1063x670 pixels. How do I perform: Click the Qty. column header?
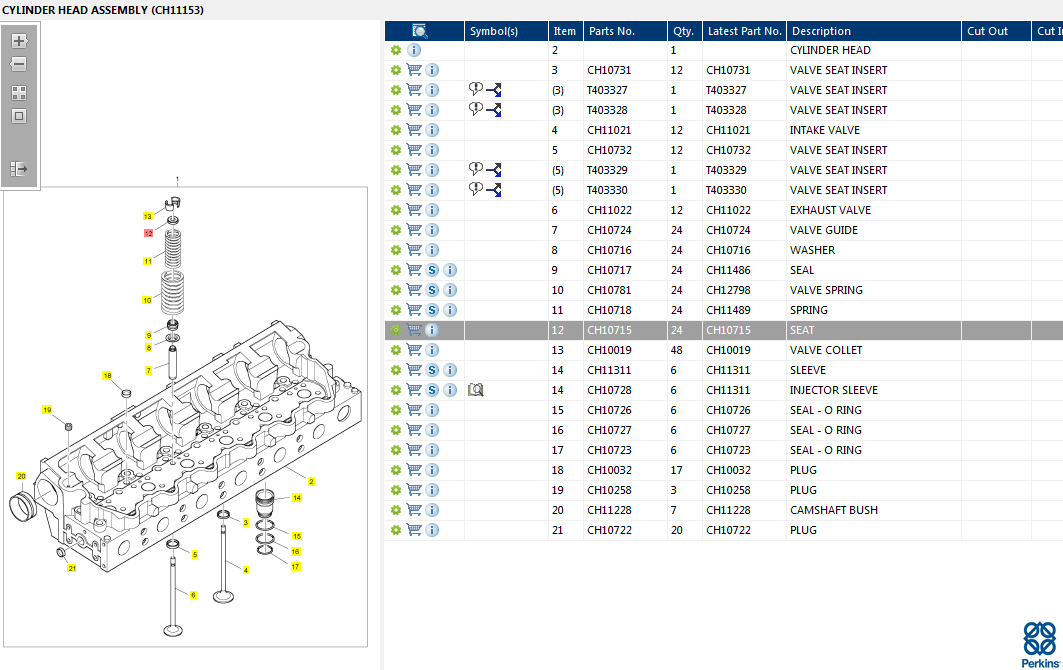[x=683, y=31]
